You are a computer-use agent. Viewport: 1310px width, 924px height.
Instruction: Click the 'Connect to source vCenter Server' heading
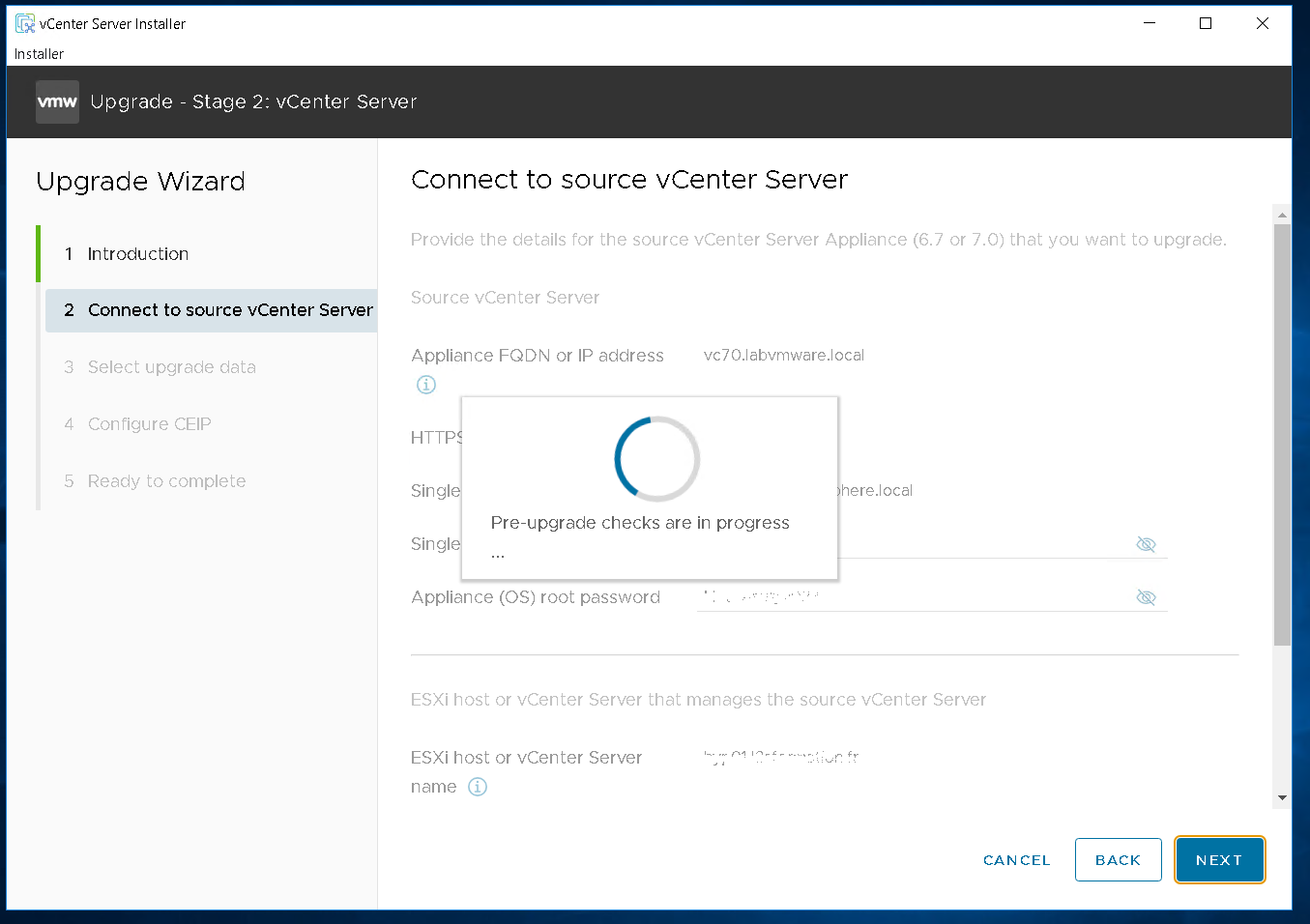[629, 180]
